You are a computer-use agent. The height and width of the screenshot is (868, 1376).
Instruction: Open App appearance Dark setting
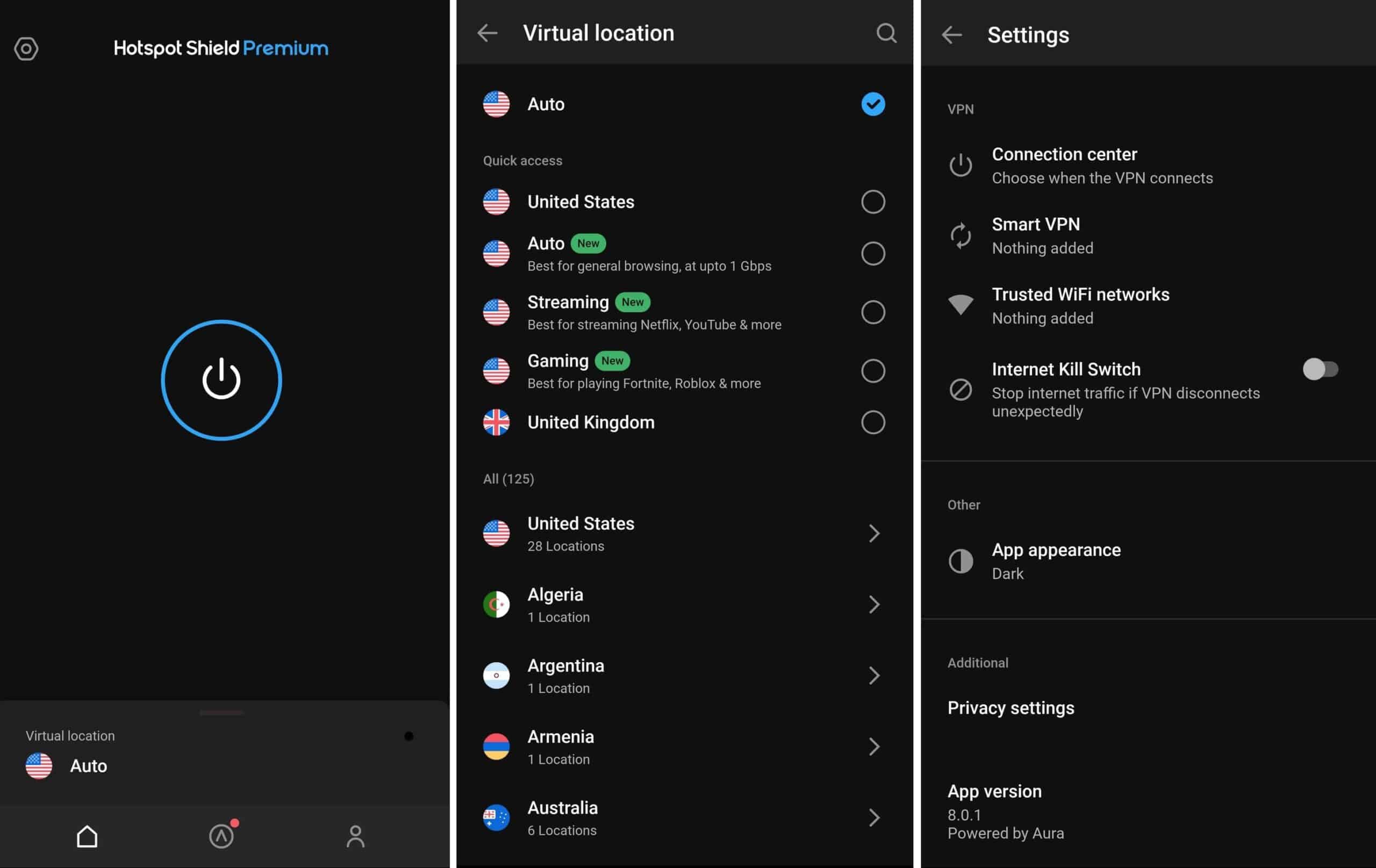point(1148,561)
